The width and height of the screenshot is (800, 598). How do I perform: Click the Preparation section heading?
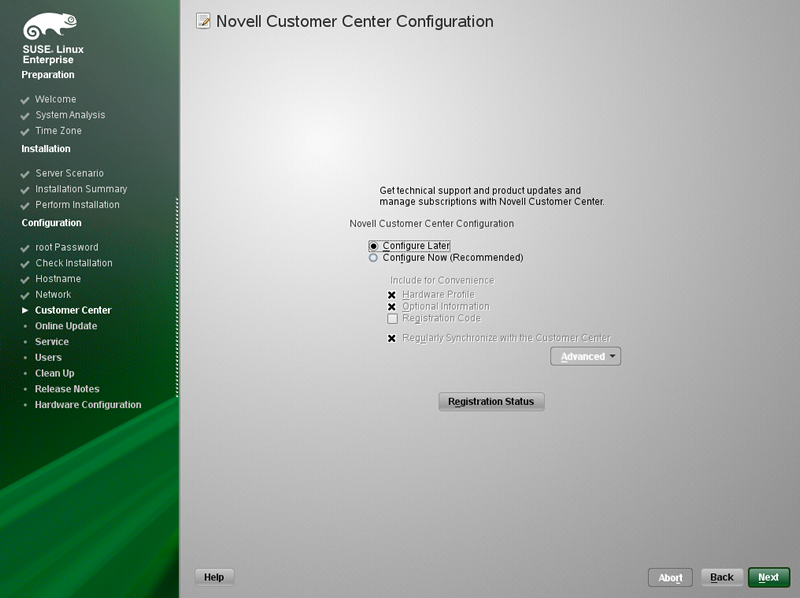48,75
